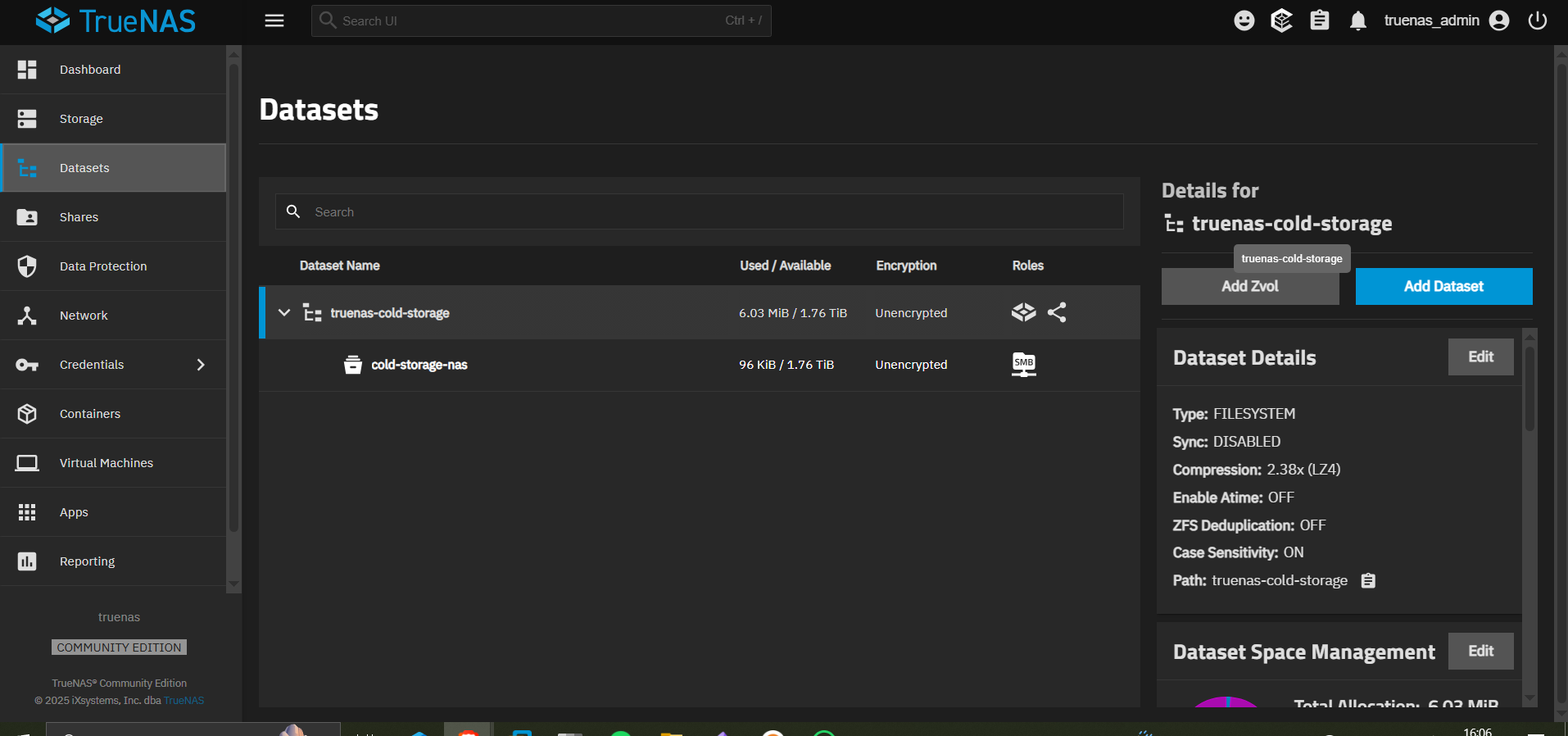Open the TrueCommand status icon
This screenshot has height=736, width=1568.
pos(1281,20)
